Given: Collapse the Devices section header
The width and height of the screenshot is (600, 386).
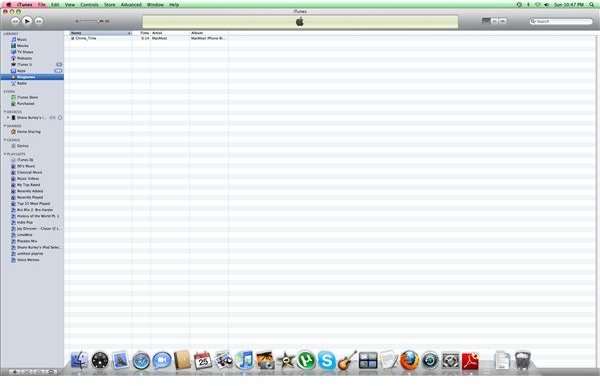Looking at the screenshot, I should pos(5,112).
